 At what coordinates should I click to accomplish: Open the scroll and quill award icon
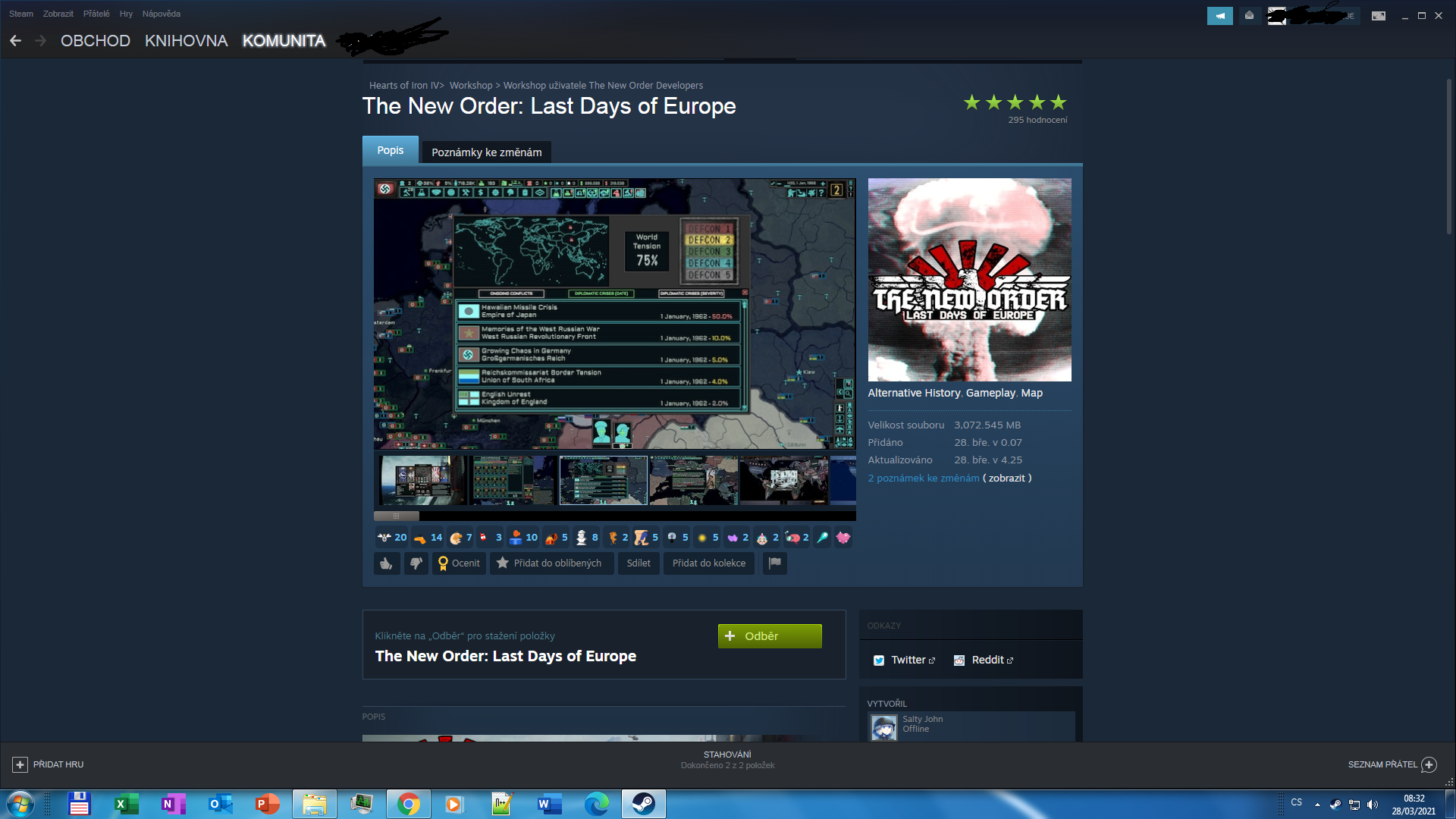coord(647,538)
